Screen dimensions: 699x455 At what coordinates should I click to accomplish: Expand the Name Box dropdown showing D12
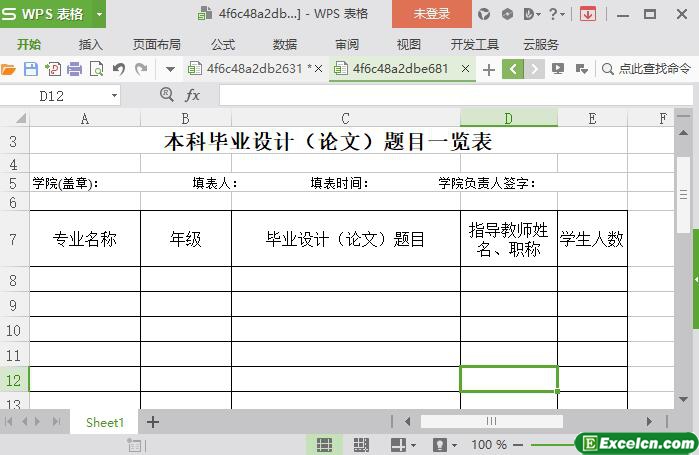point(114,95)
